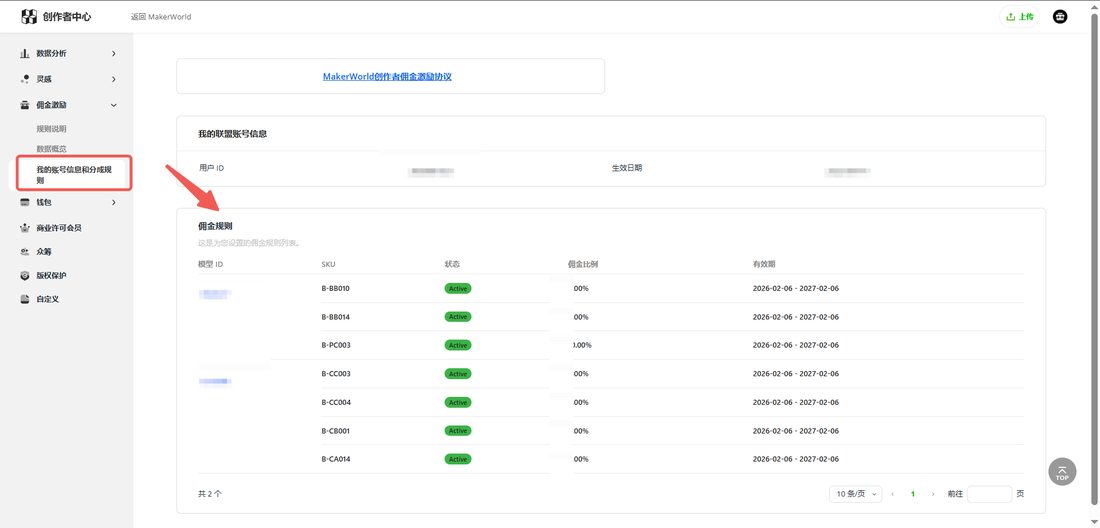Expand the 灵感 chevron
This screenshot has width=1100, height=528.
tap(114, 79)
